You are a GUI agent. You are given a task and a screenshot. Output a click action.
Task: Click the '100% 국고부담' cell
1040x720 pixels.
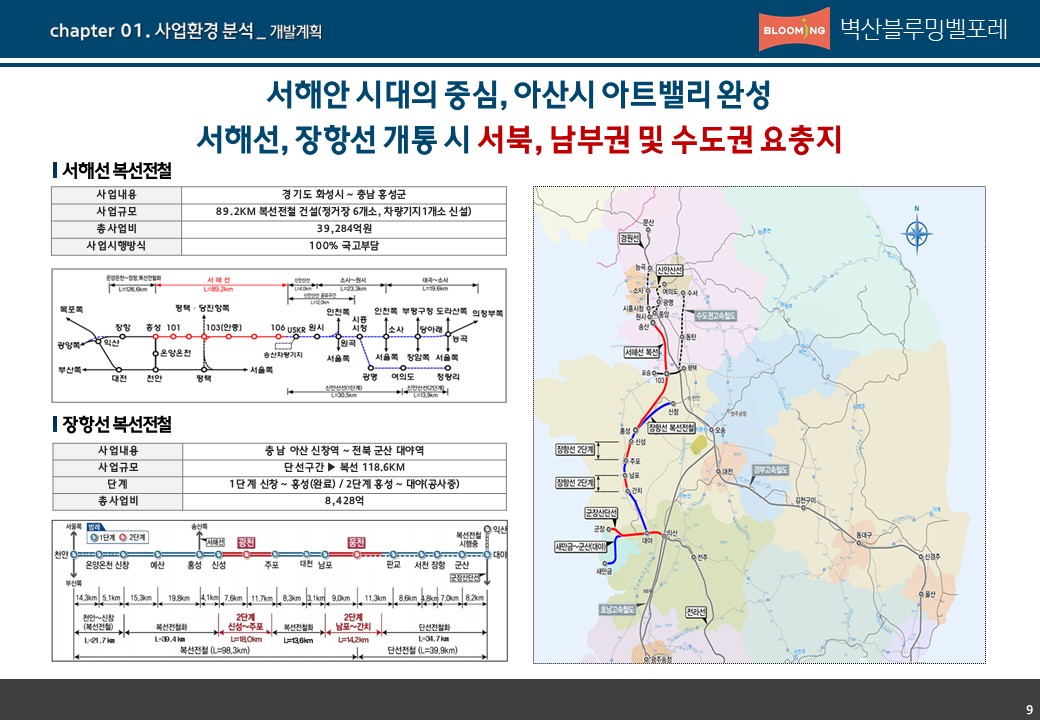tap(344, 246)
